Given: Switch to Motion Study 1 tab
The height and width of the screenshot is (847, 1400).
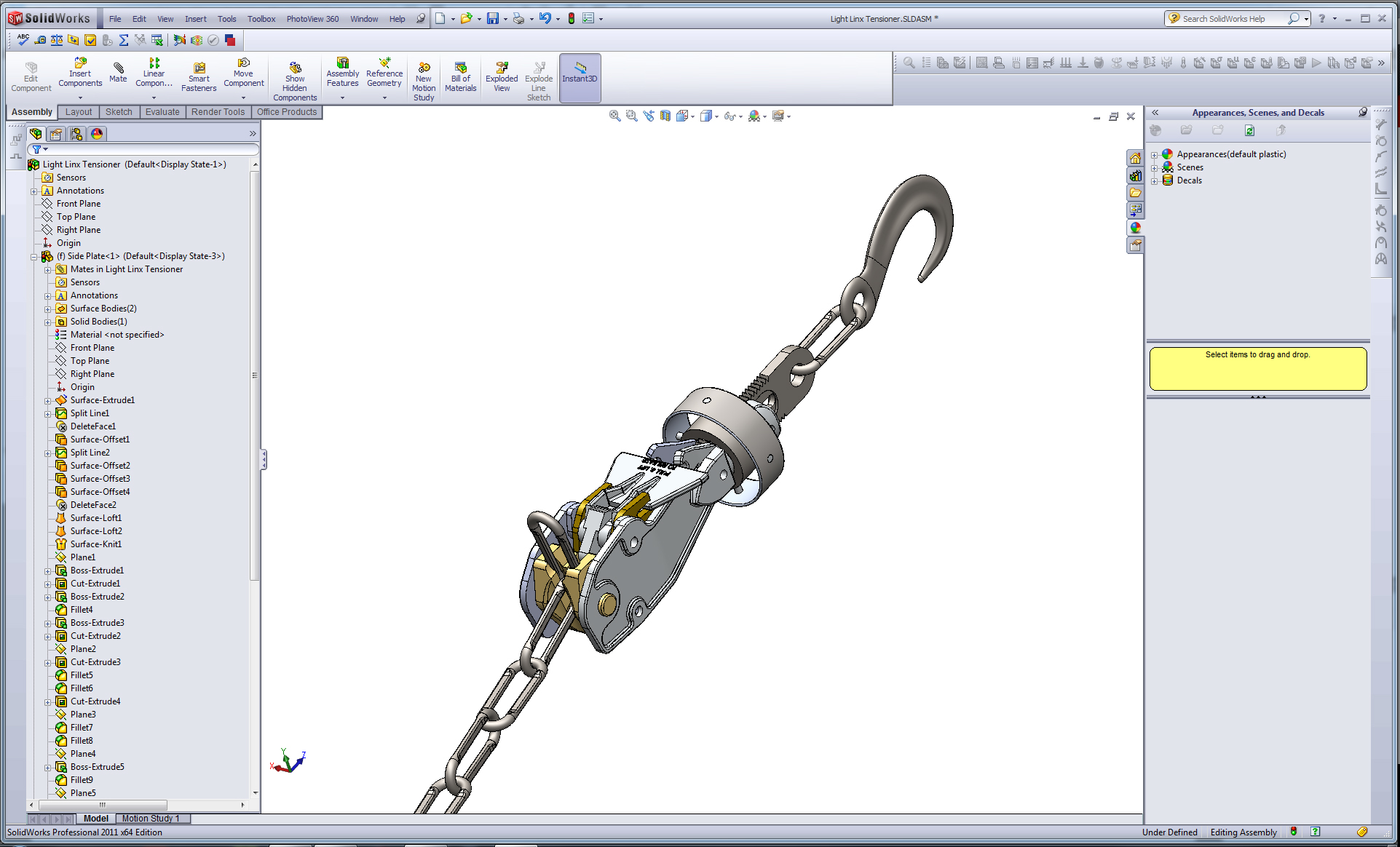Looking at the screenshot, I should tap(151, 819).
